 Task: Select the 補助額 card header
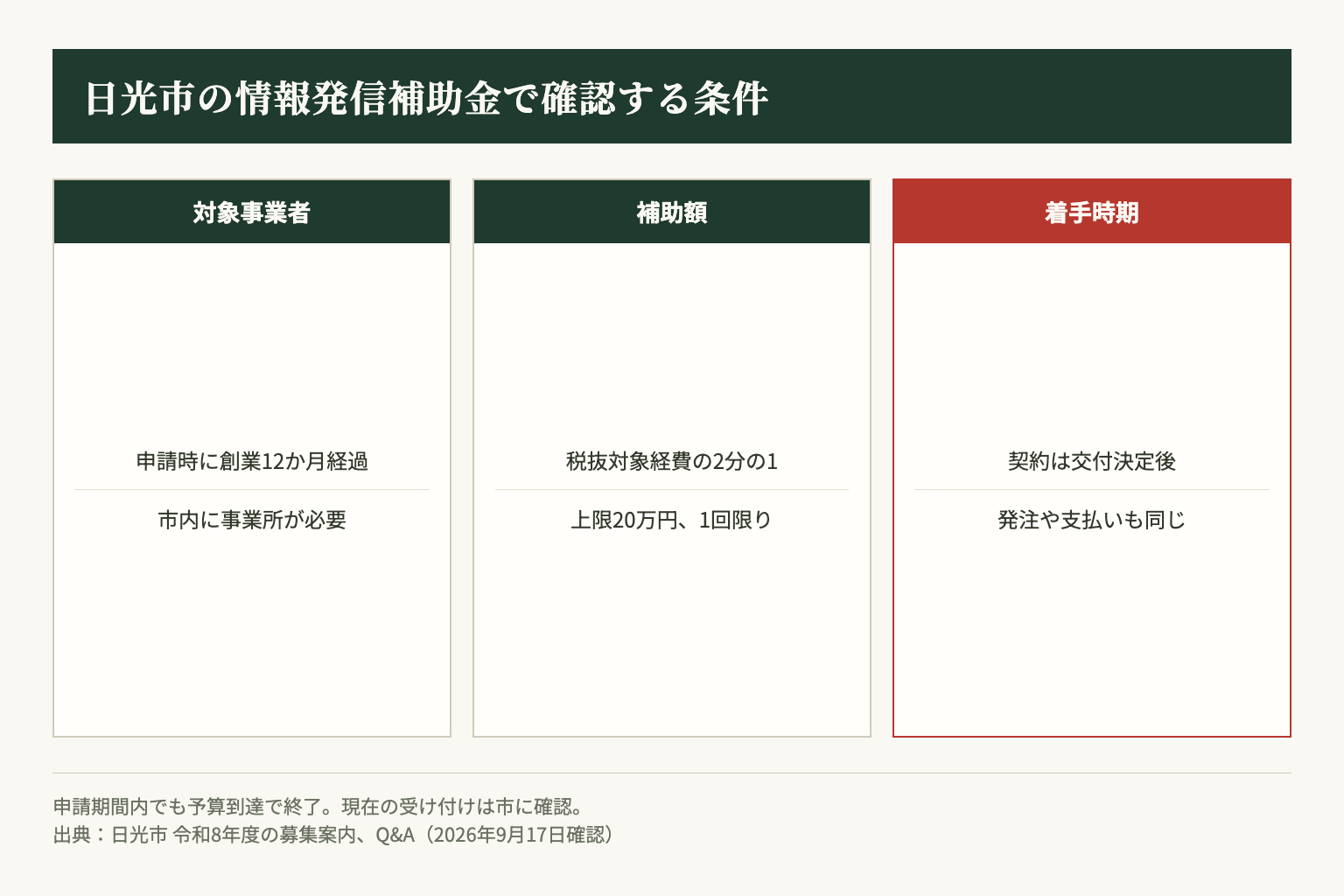672,212
